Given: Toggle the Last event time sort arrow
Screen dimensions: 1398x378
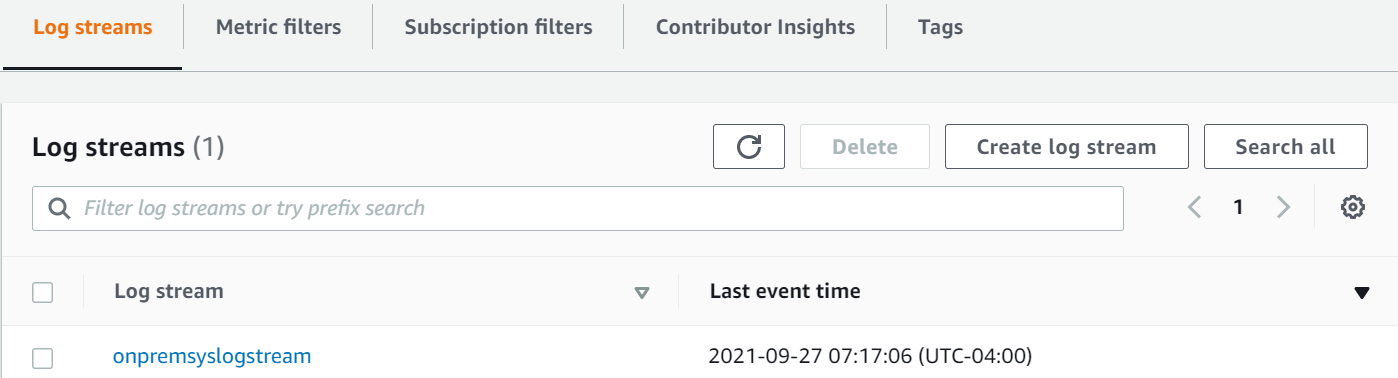Looking at the screenshot, I should coord(1361,293).
